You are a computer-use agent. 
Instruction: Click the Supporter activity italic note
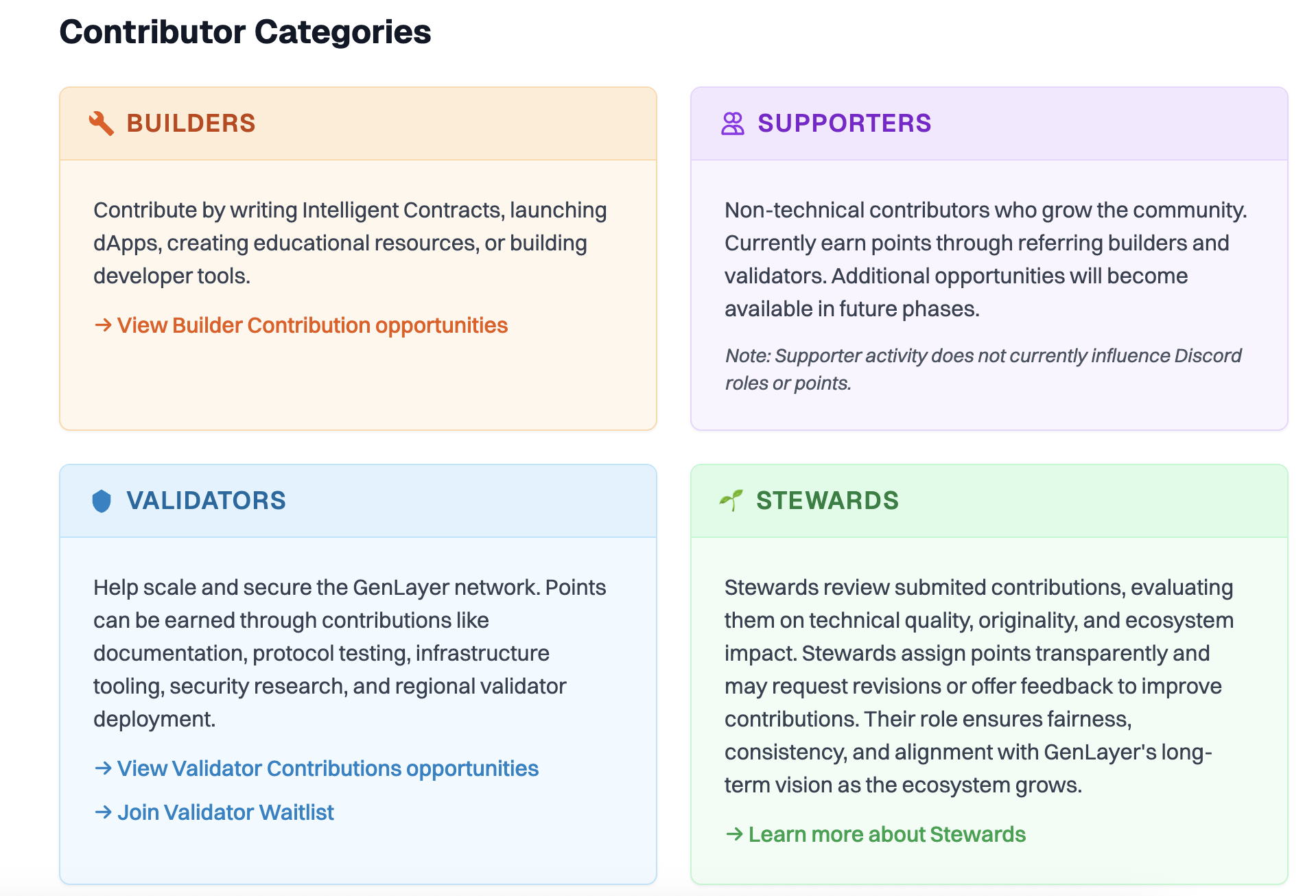pyautogui.click(x=983, y=369)
